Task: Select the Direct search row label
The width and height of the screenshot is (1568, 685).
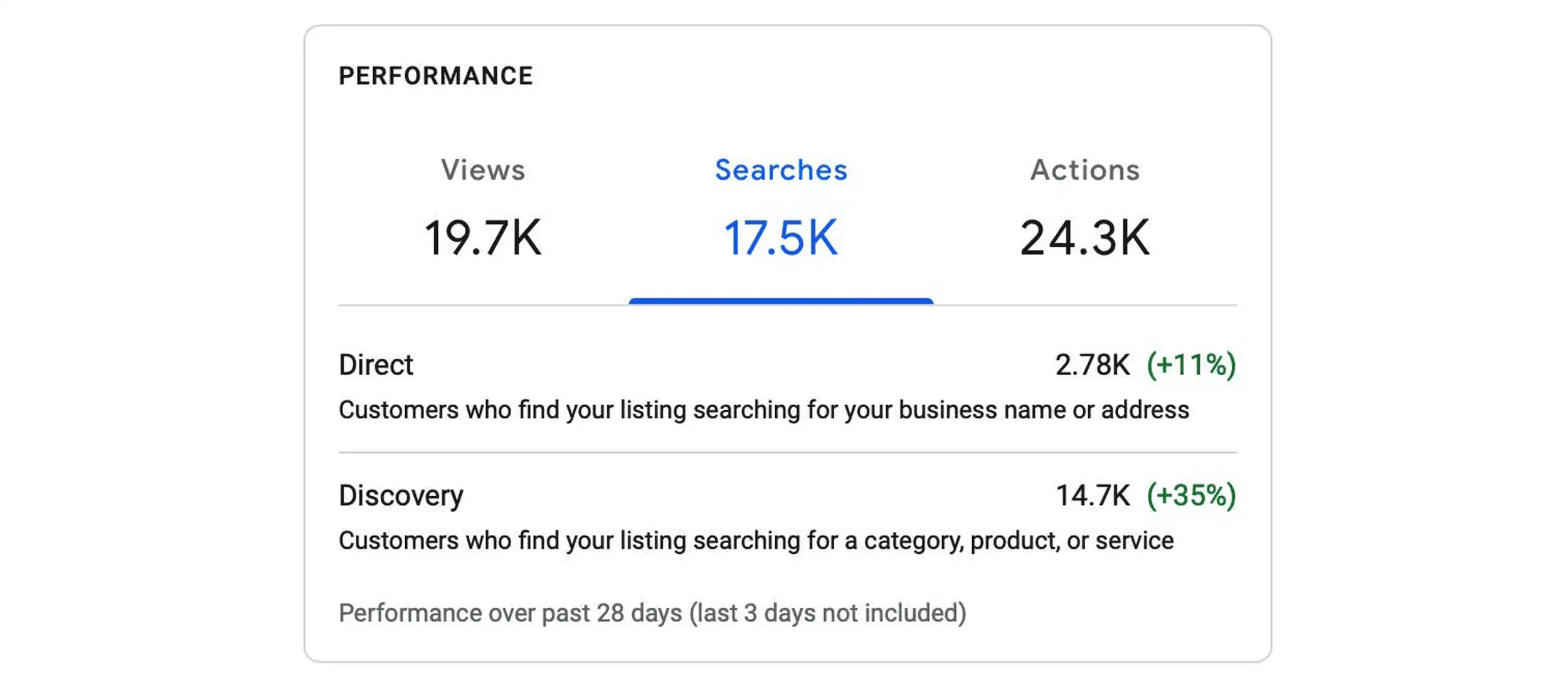Action: click(376, 364)
